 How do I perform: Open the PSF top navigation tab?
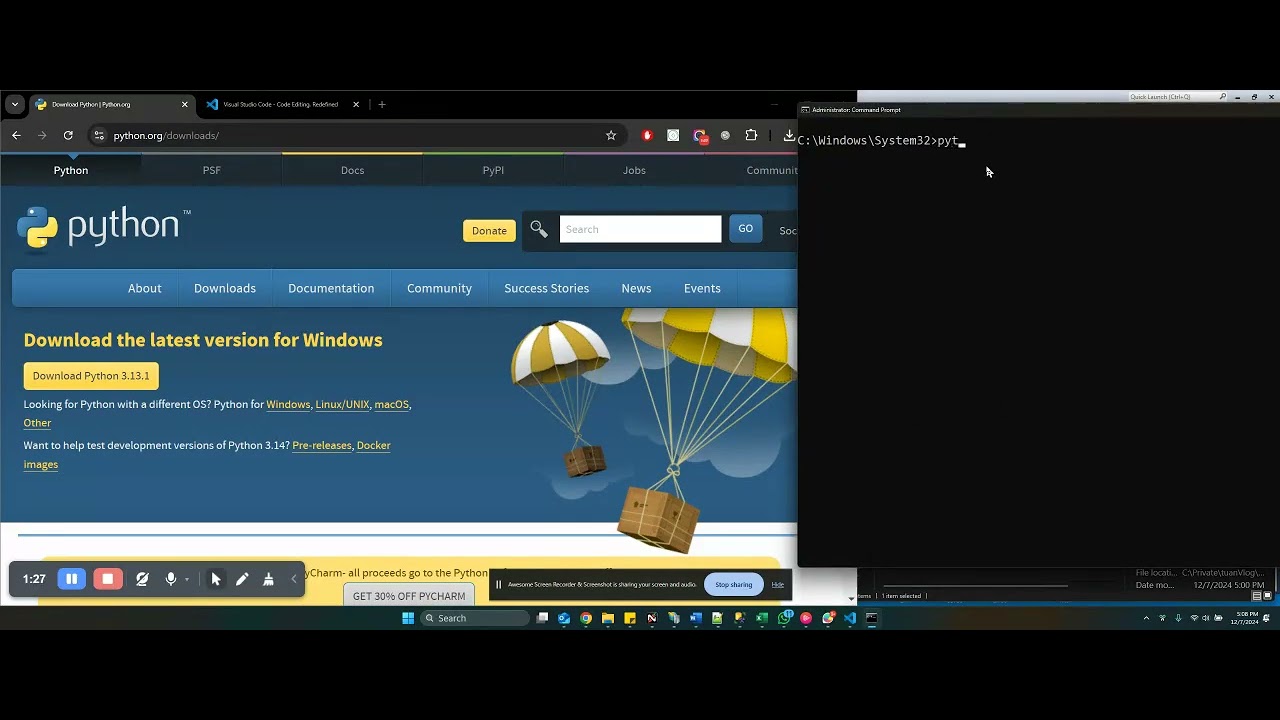point(211,170)
